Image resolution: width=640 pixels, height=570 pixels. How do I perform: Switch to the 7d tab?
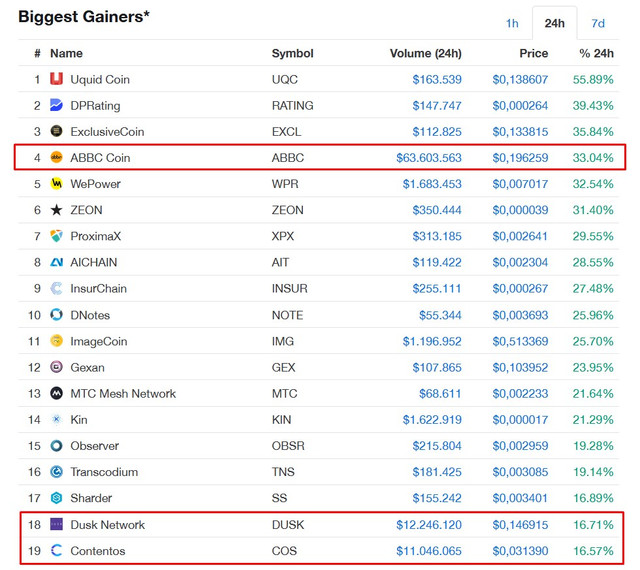pos(598,23)
